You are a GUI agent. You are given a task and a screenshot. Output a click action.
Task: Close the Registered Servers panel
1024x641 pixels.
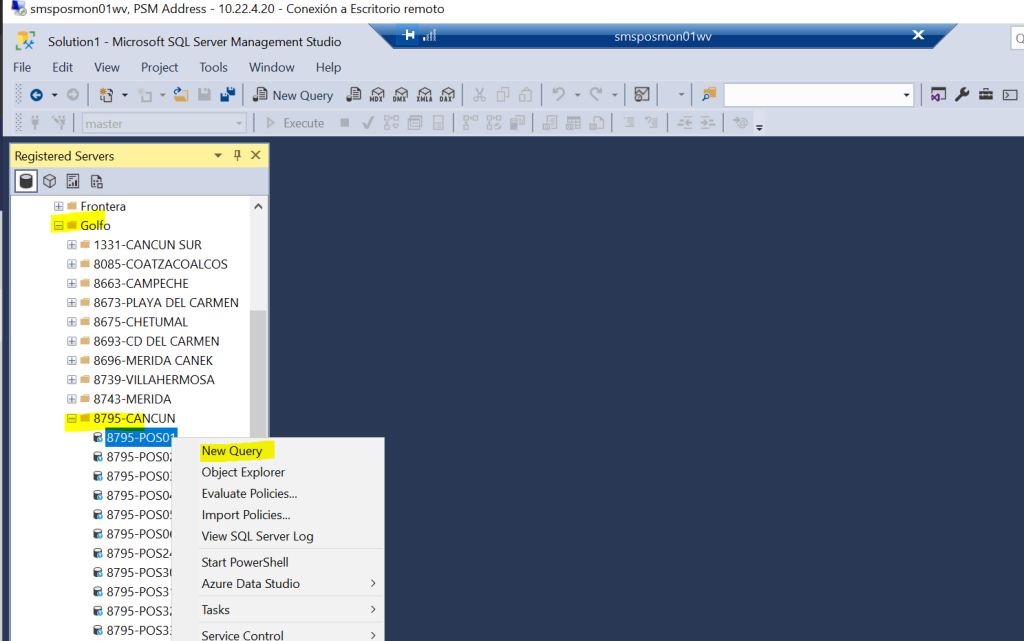click(256, 155)
